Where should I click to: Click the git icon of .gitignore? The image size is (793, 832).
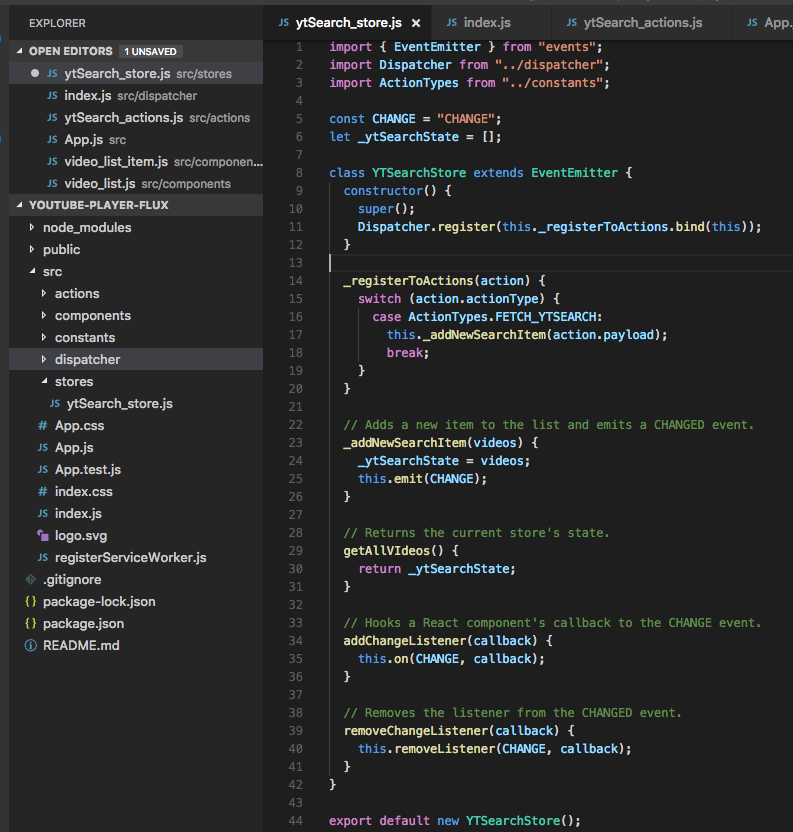click(31, 579)
